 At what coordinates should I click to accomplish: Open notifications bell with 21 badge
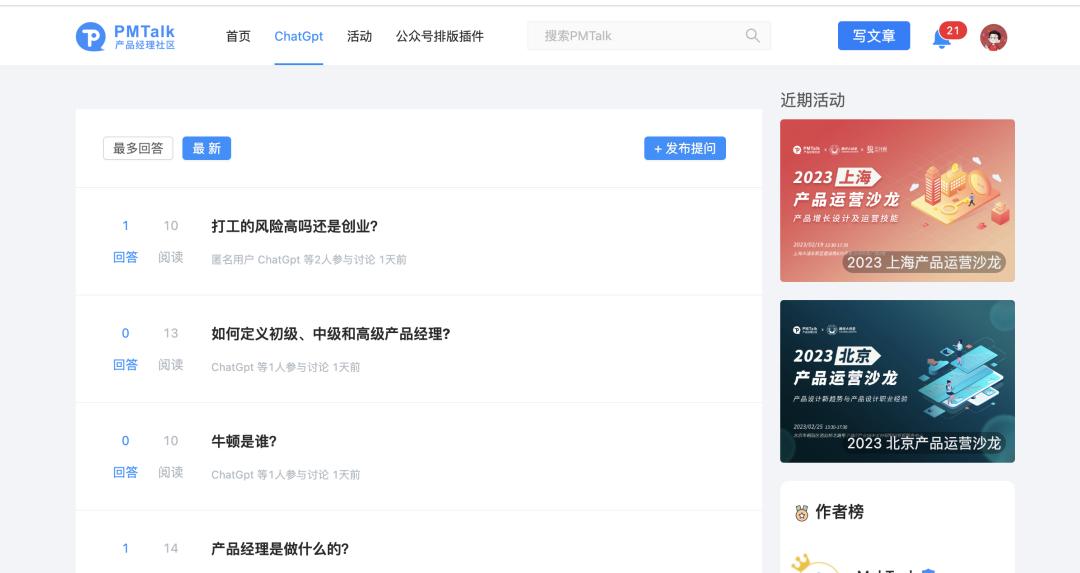[942, 38]
